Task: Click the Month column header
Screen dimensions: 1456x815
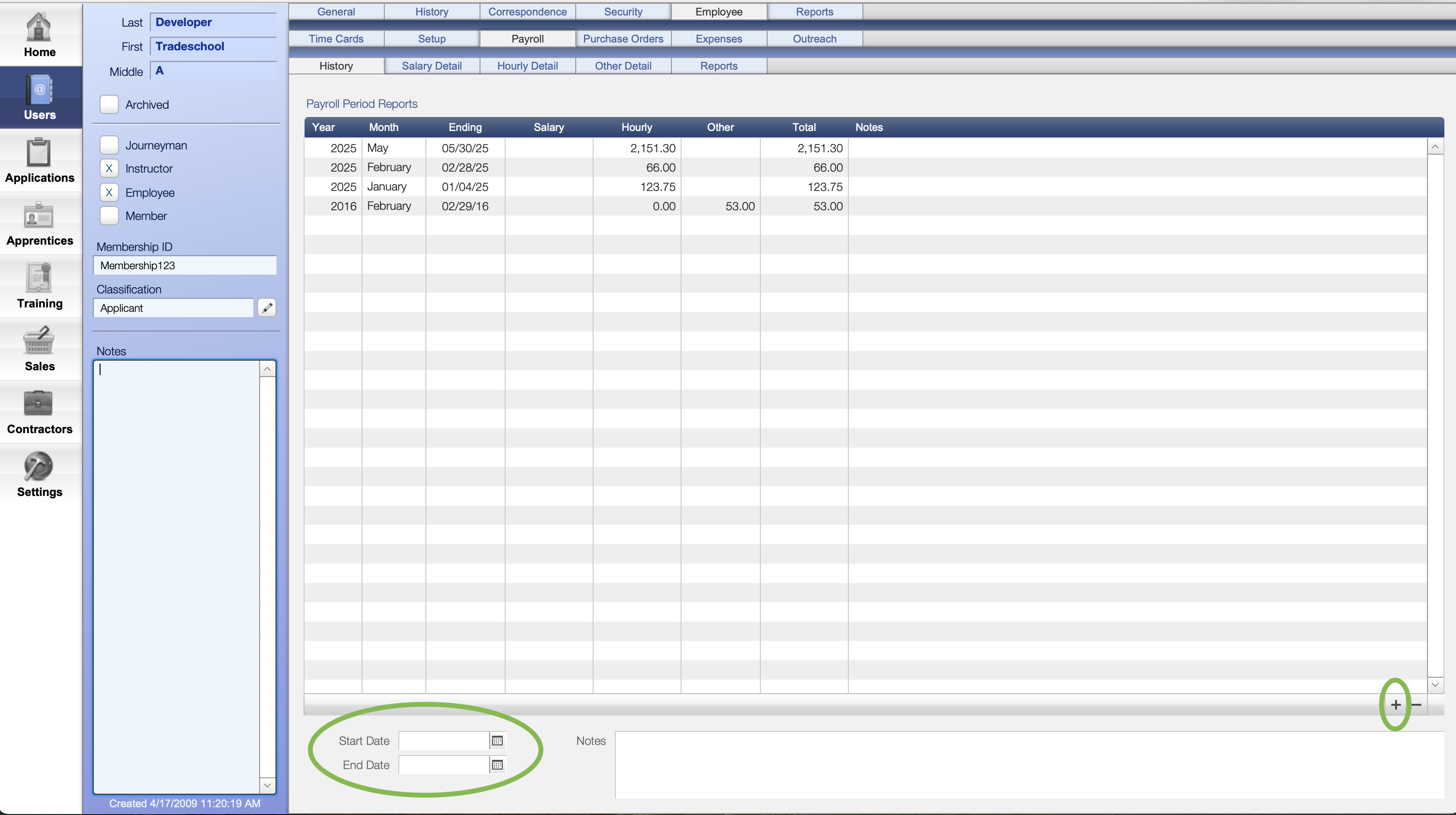Action: pos(383,128)
